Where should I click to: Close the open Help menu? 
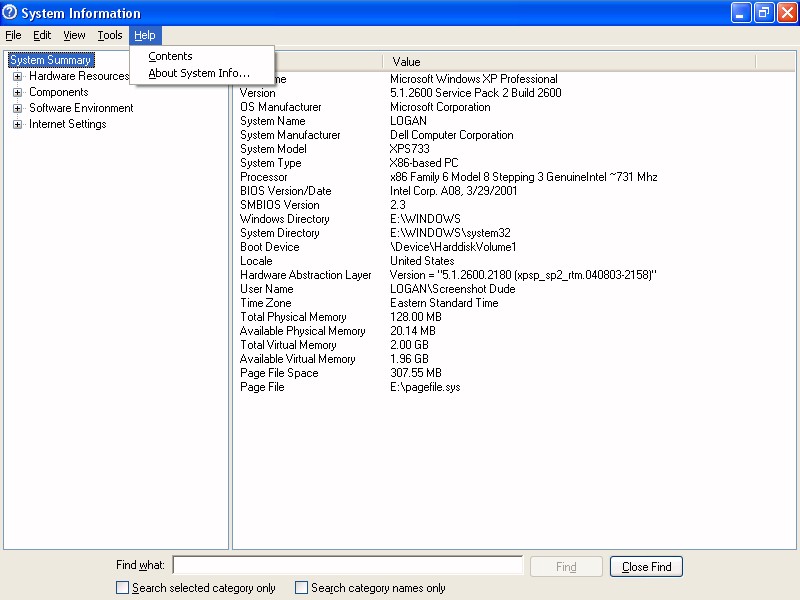coord(145,35)
